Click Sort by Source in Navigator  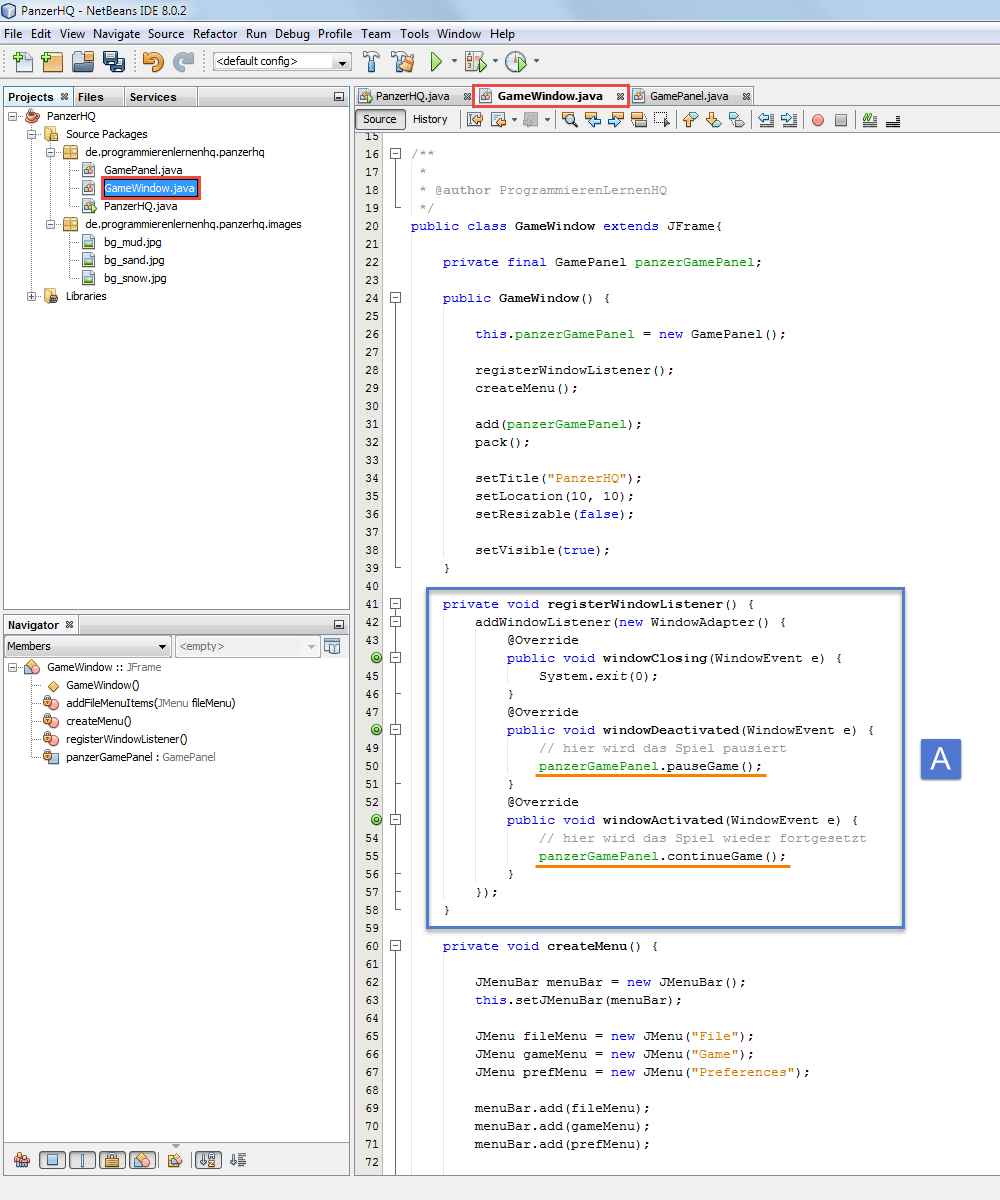coord(238,1160)
